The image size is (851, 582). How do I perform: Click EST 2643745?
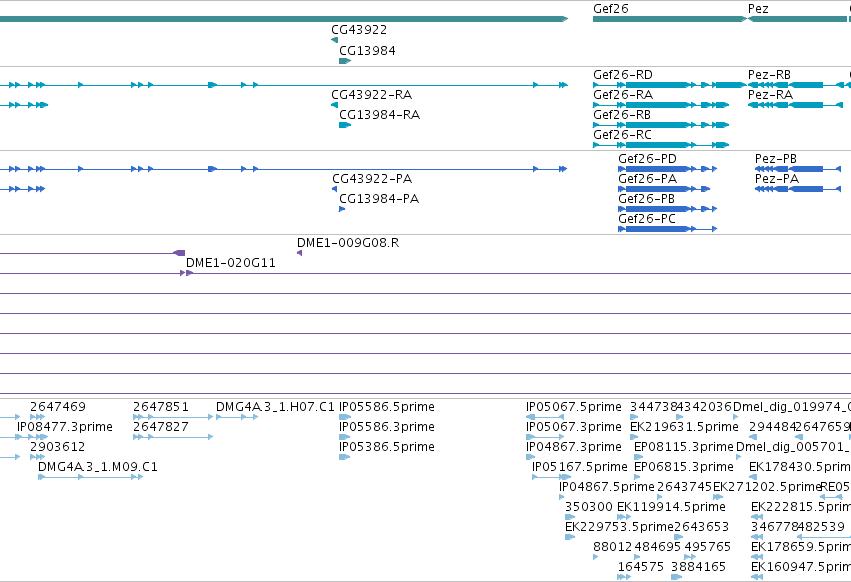click(660, 497)
